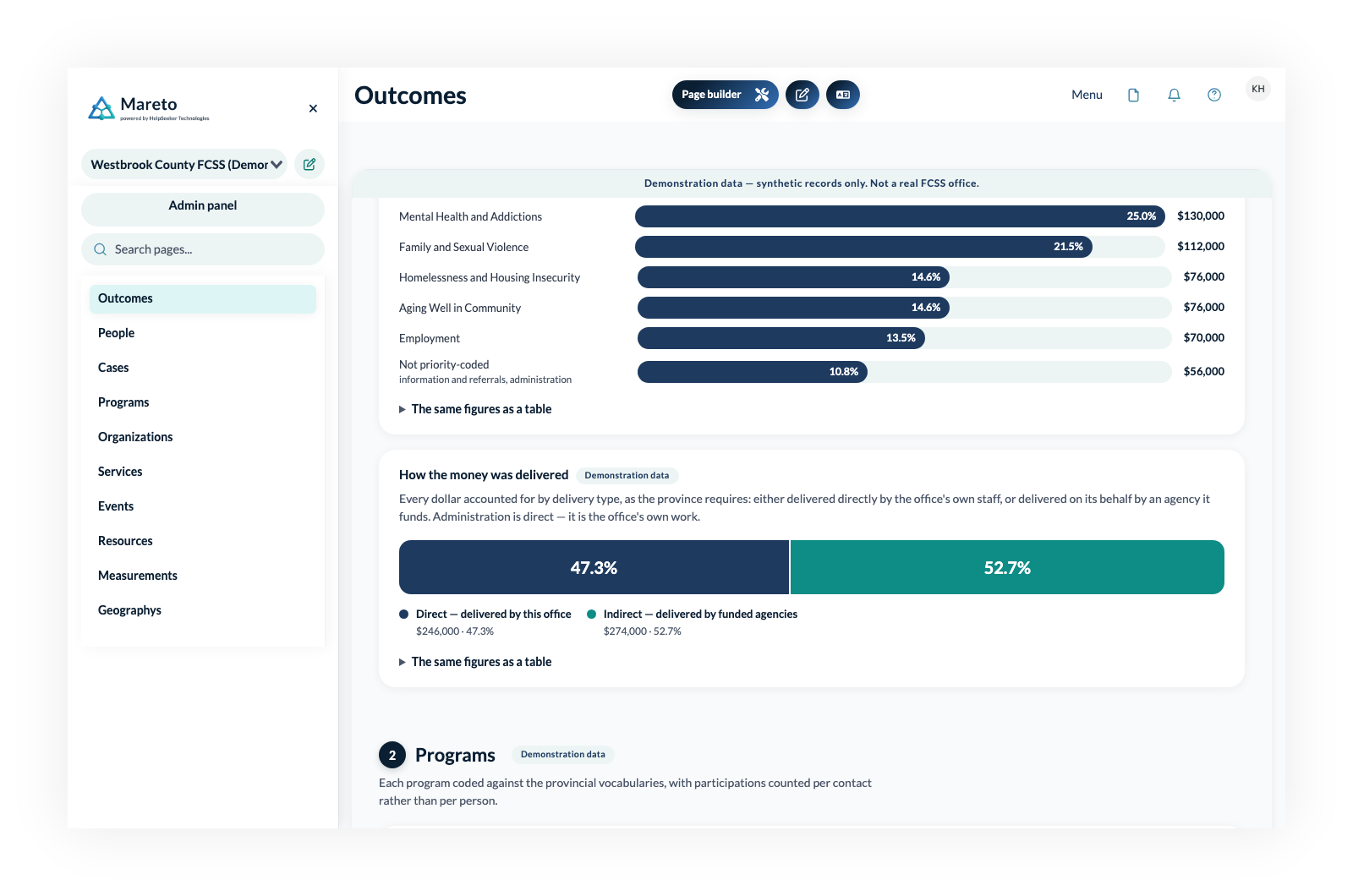1353x896 pixels.
Task: Click the Outcomes page title
Action: tap(410, 96)
